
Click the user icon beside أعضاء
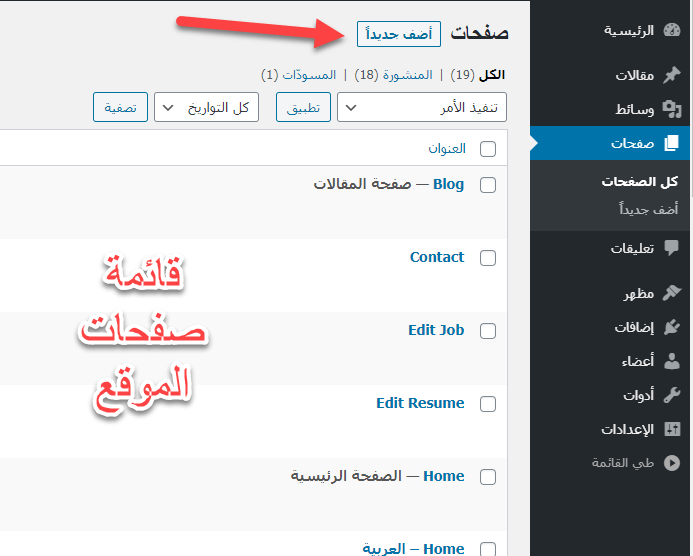pyautogui.click(x=672, y=361)
